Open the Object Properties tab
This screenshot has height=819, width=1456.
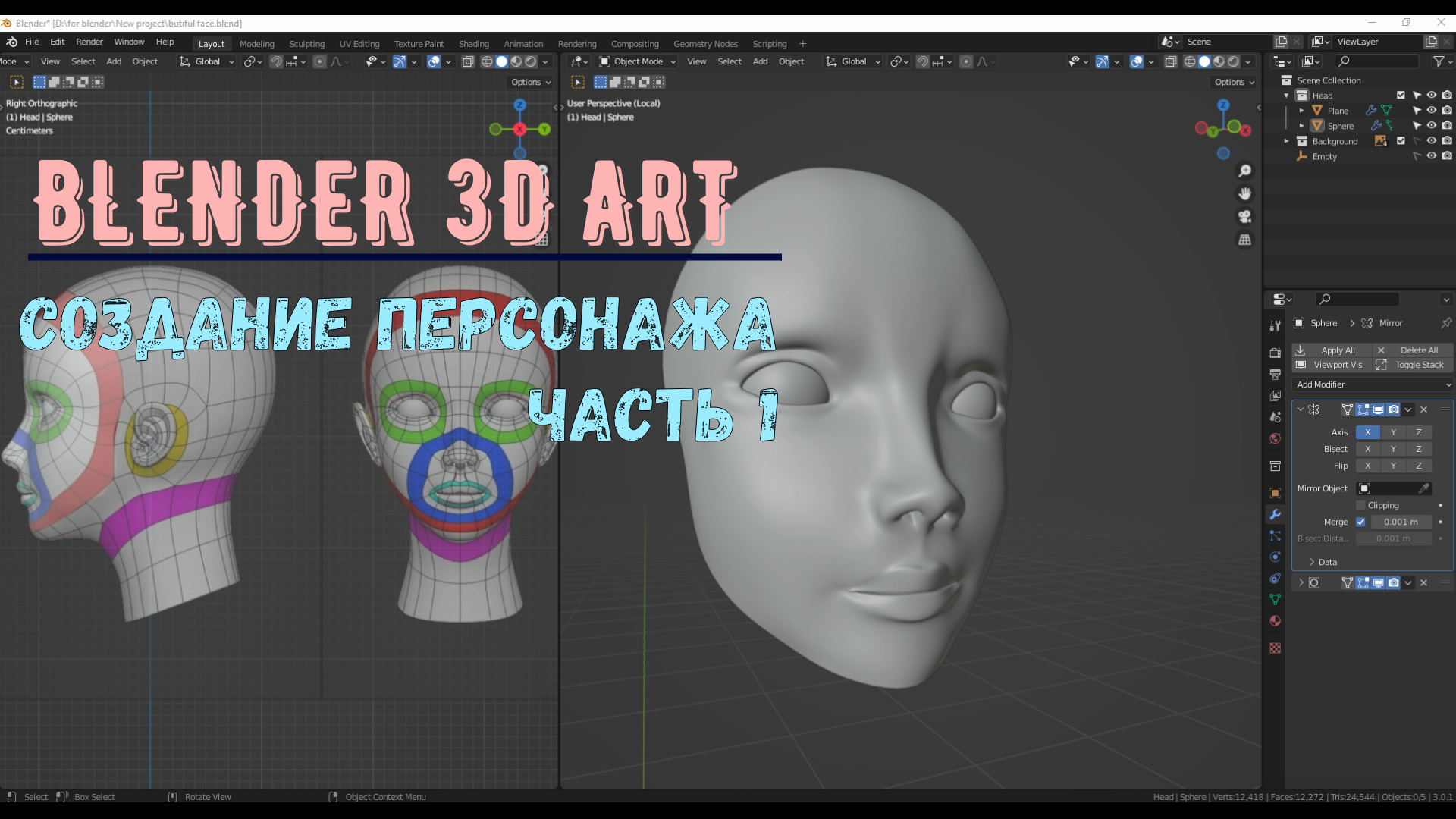coord(1276,493)
